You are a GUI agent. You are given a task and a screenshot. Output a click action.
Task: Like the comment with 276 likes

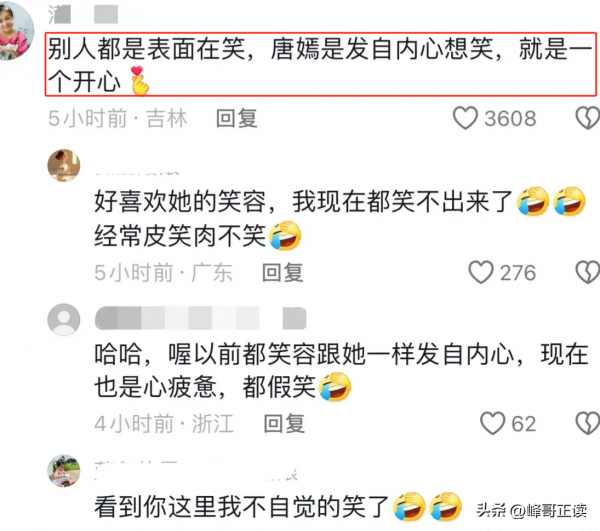pos(481,272)
